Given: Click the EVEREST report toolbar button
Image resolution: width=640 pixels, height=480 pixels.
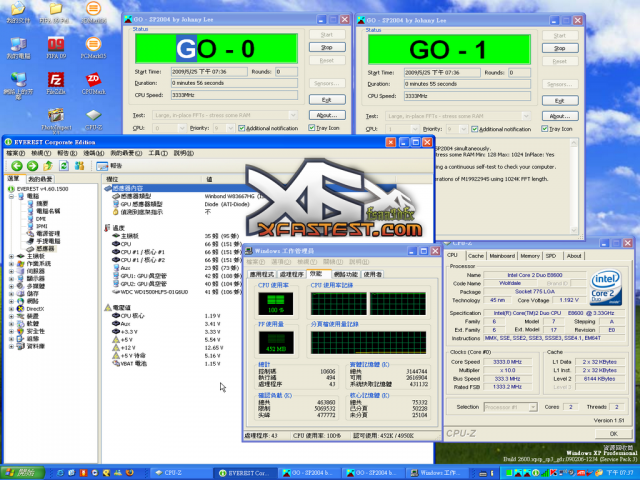Looking at the screenshot, I should tap(109, 166).
